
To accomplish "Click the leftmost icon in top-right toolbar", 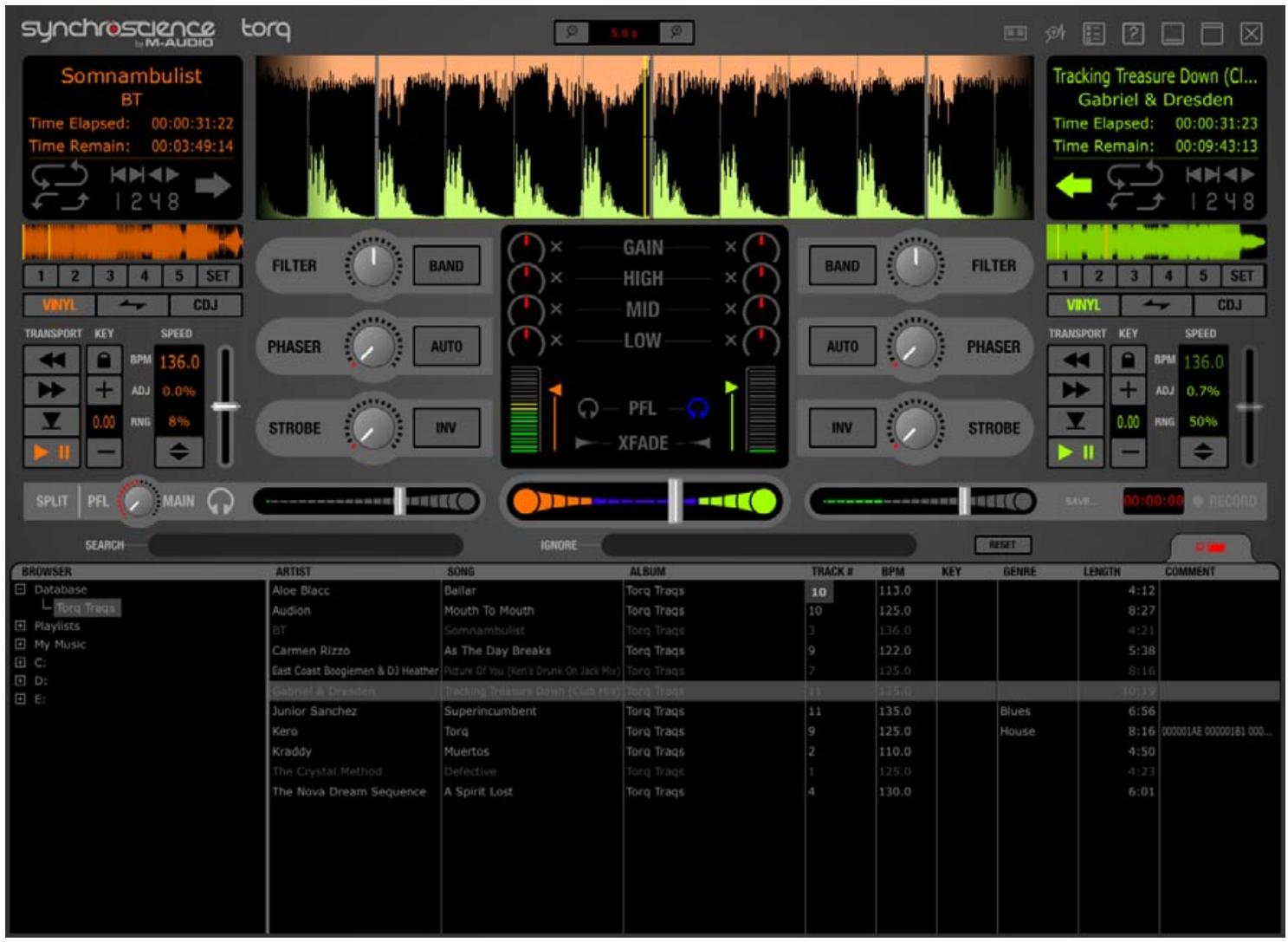I will [x=1015, y=33].
